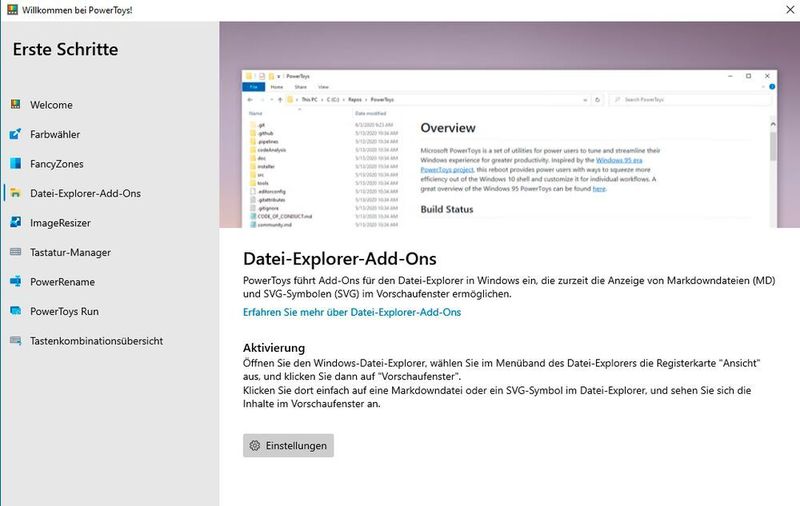Follow link Erfahren Sie mehr über Datei-Explorer-Add-Ons
Screen dimensions: 800x506
[352, 312]
